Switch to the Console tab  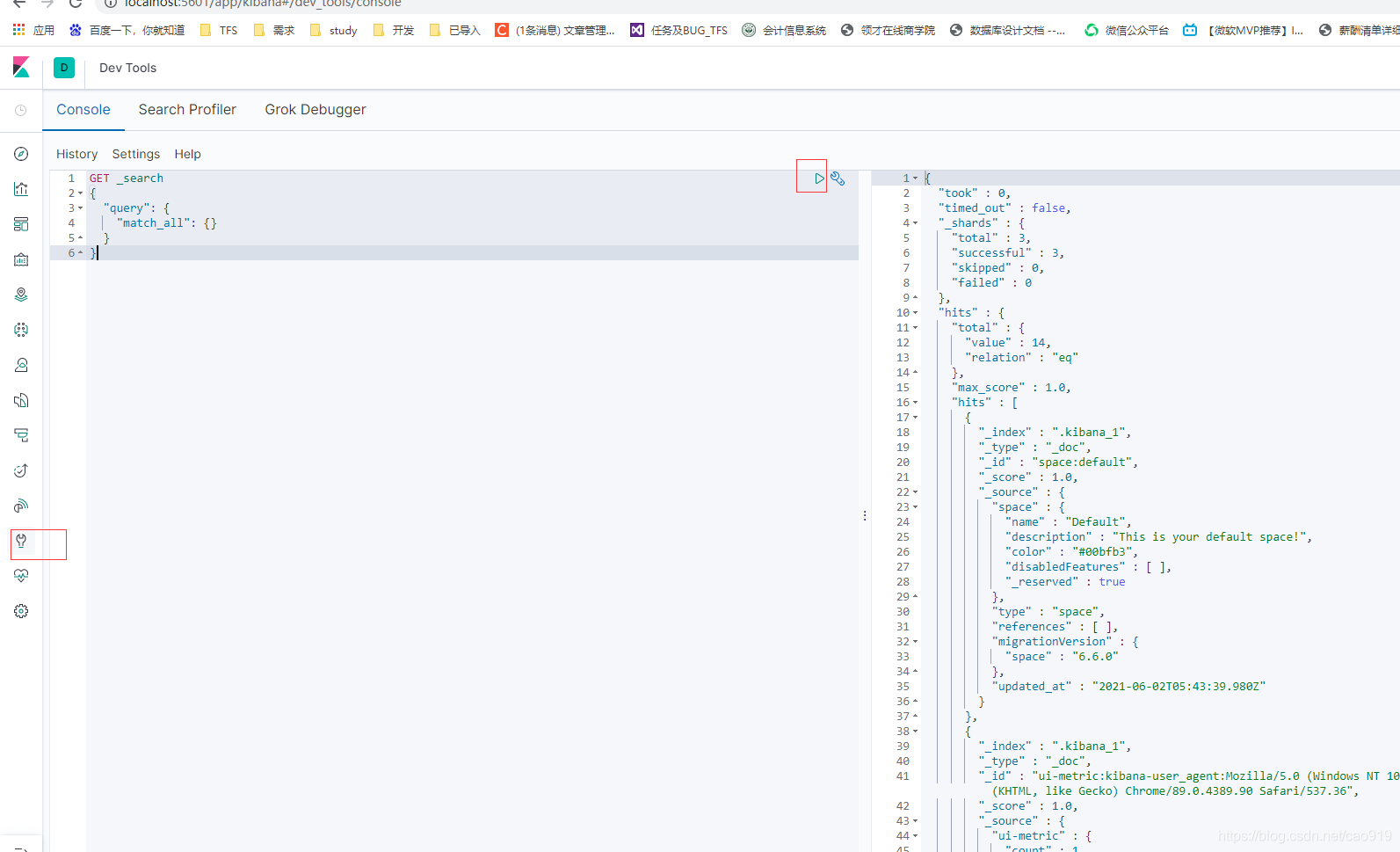[x=83, y=110]
